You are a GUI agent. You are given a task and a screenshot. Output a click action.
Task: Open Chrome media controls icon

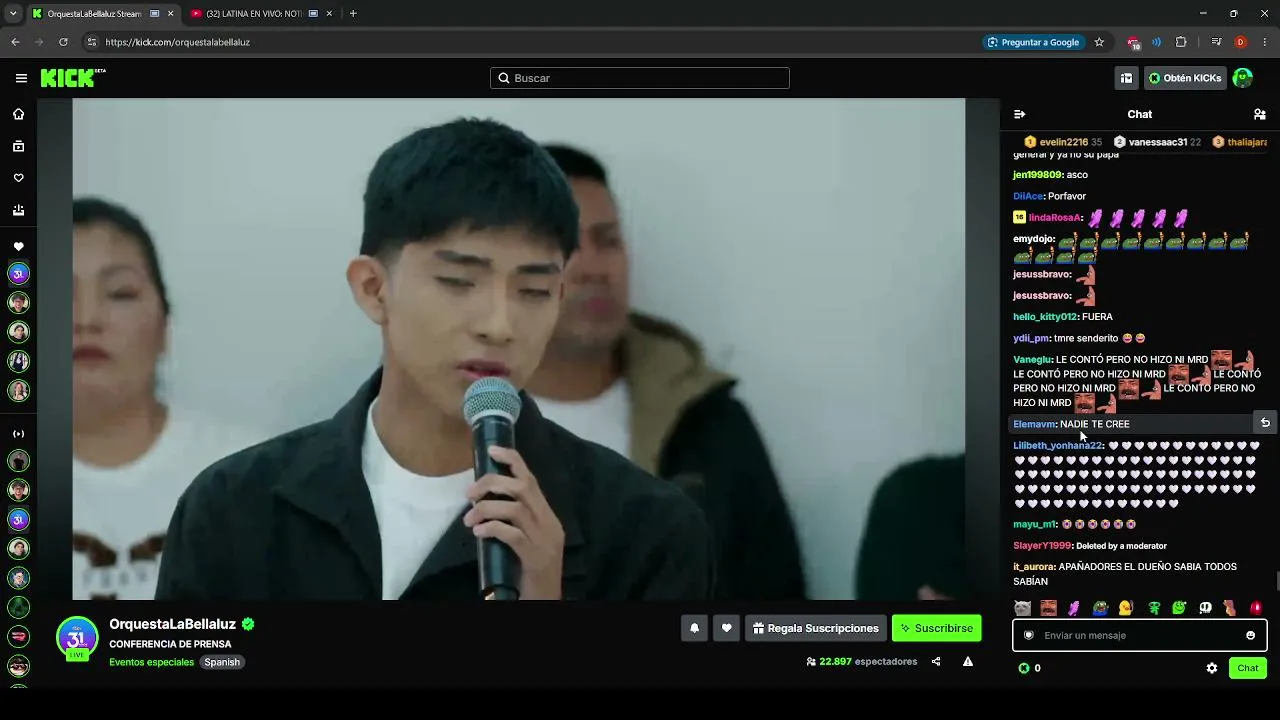(1216, 42)
